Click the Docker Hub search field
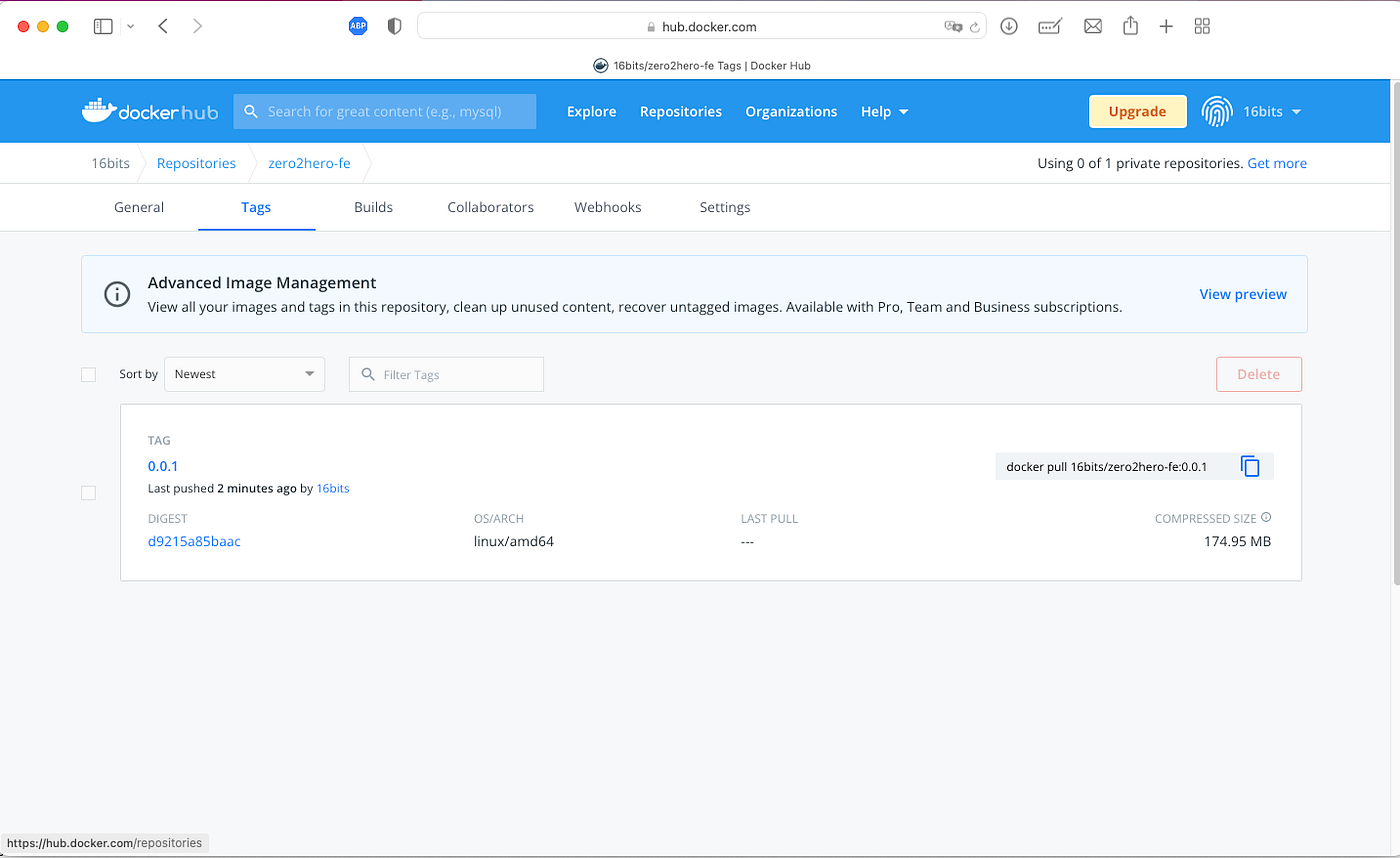Image resolution: width=1400 pixels, height=858 pixels. tap(385, 111)
